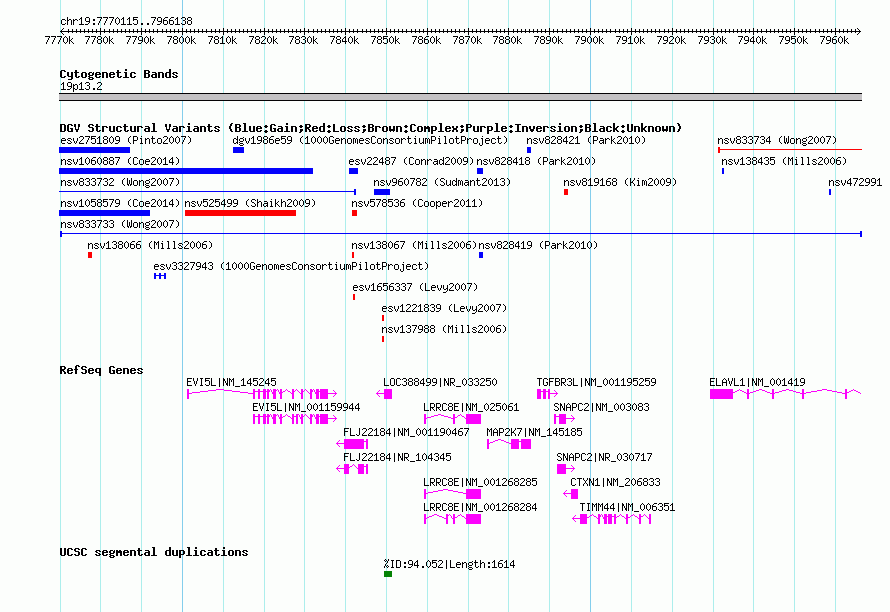Screen dimensions: 890x612
Task: Open the nsv960782 (Sudmant2013) variant
Action: tap(442, 182)
